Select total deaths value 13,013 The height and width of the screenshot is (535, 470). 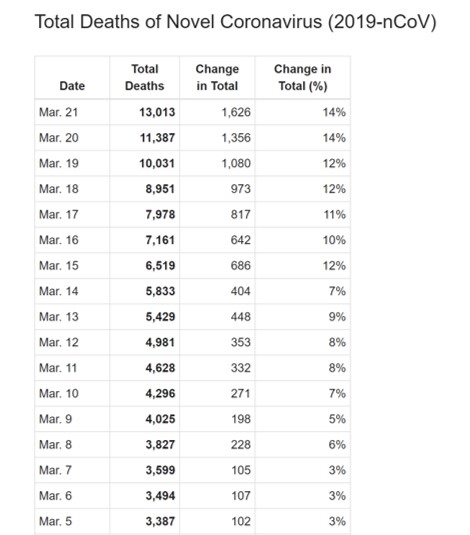(x=157, y=112)
